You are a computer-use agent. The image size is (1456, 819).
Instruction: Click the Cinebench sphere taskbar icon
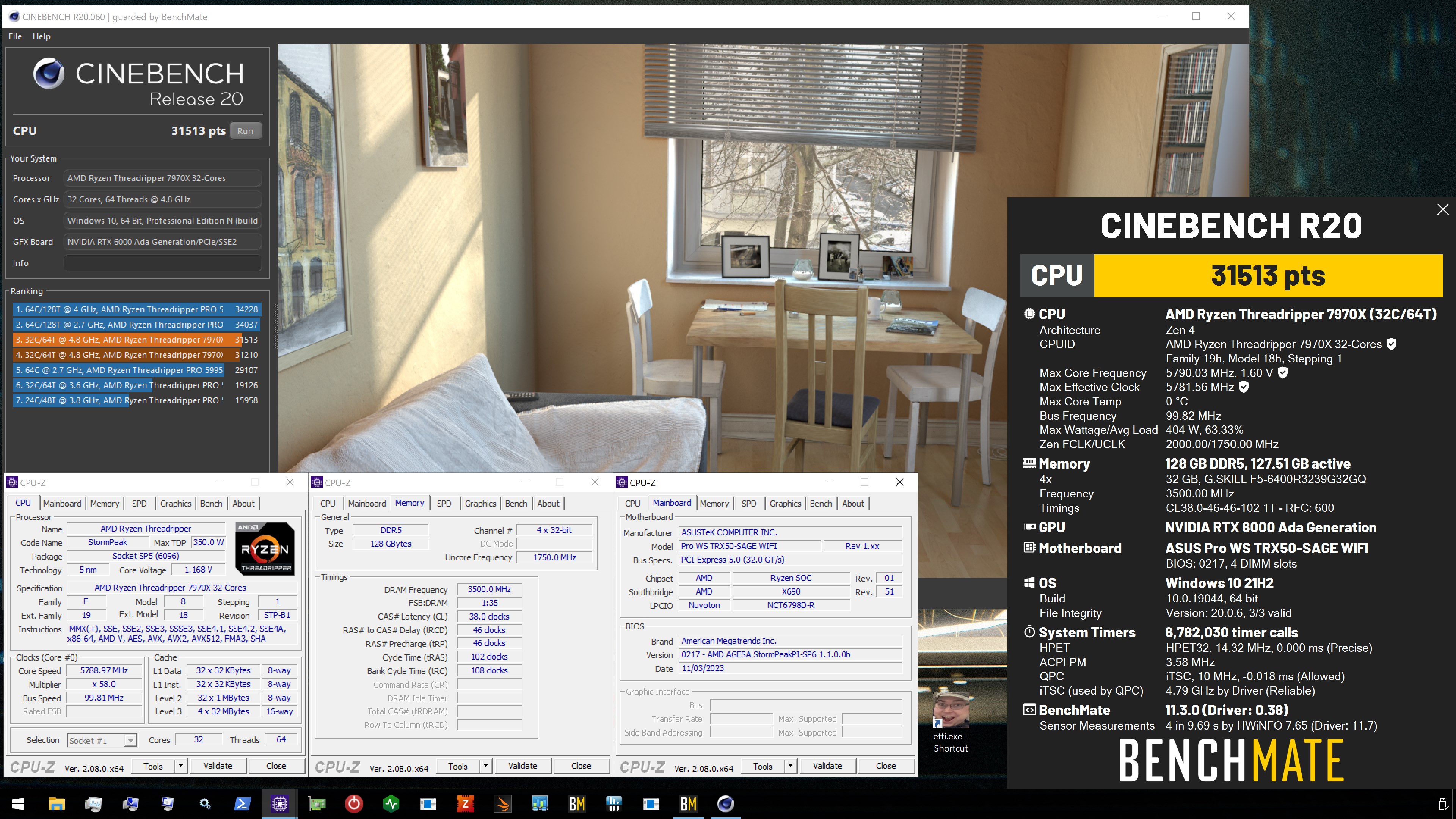(x=726, y=803)
